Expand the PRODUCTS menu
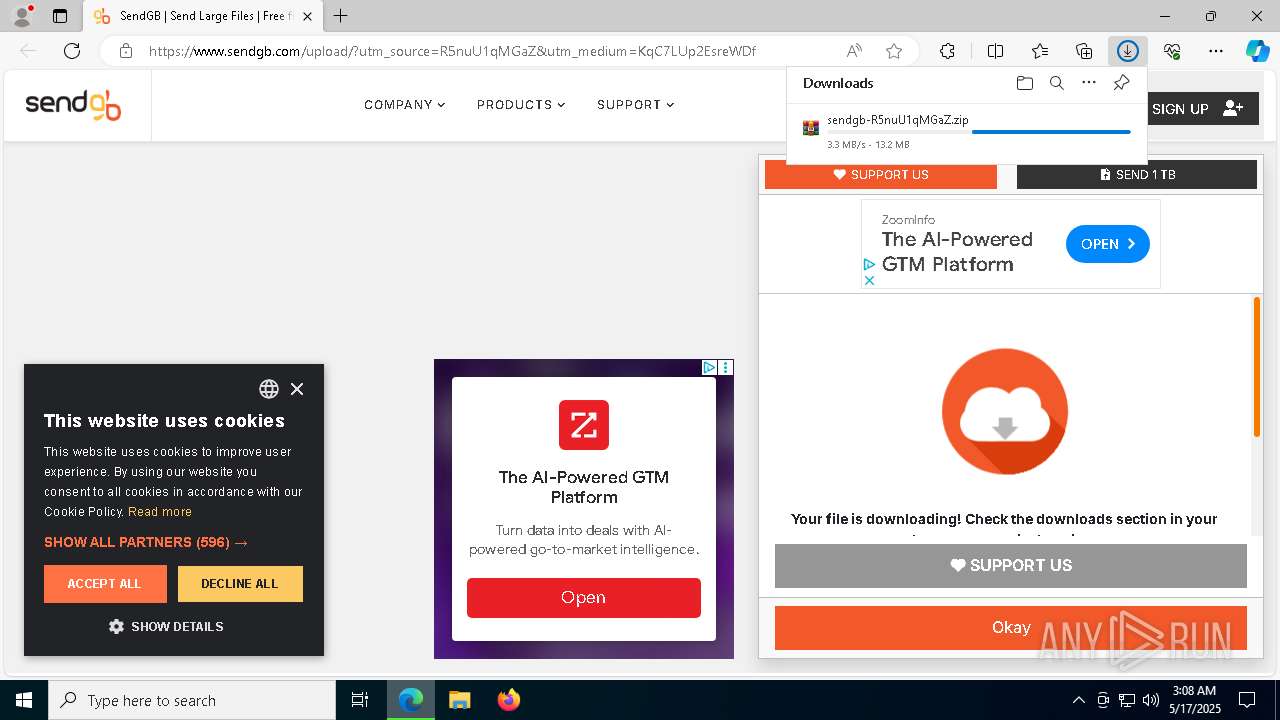 point(521,105)
